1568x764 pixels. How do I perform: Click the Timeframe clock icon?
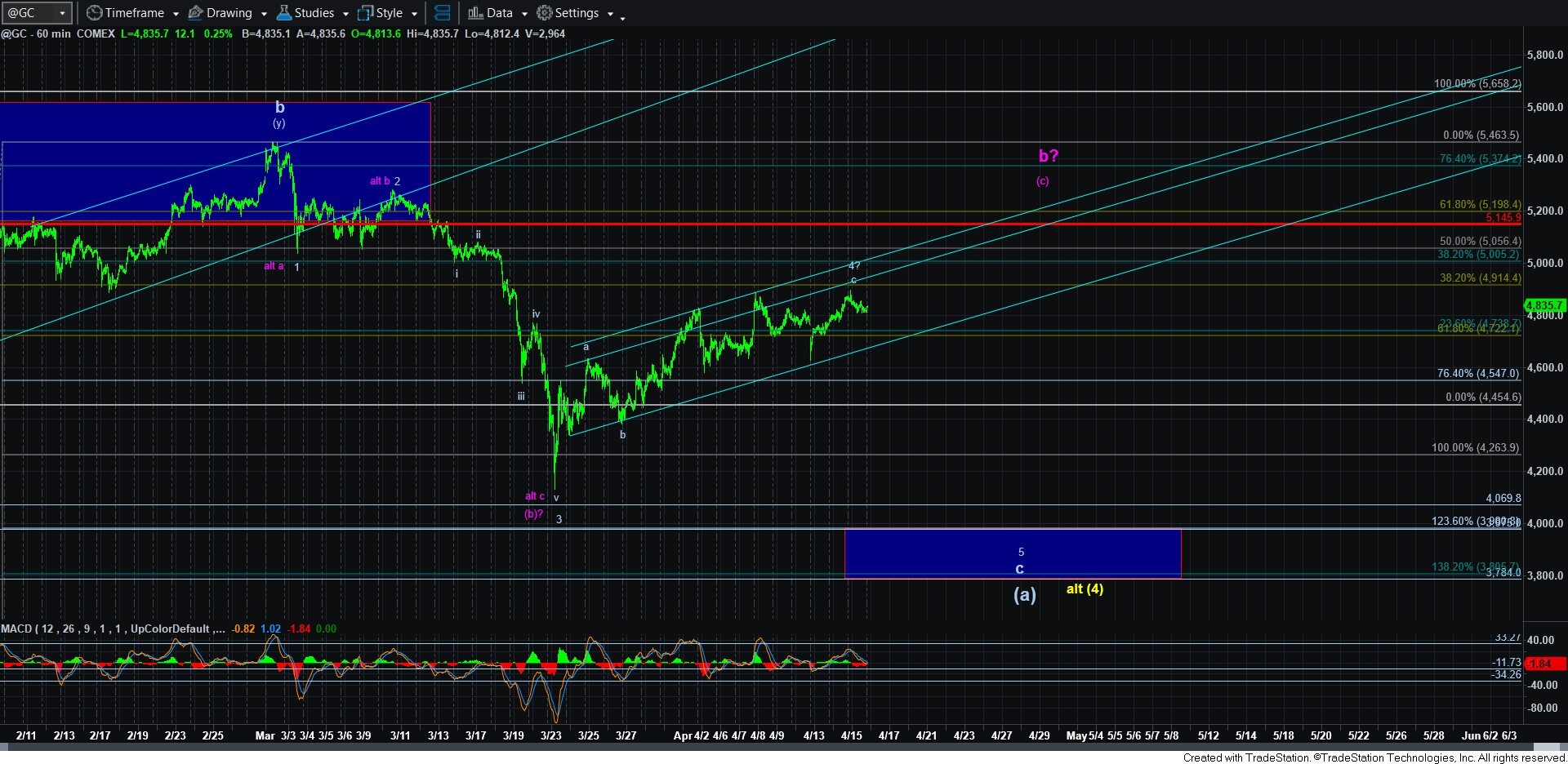[95, 13]
